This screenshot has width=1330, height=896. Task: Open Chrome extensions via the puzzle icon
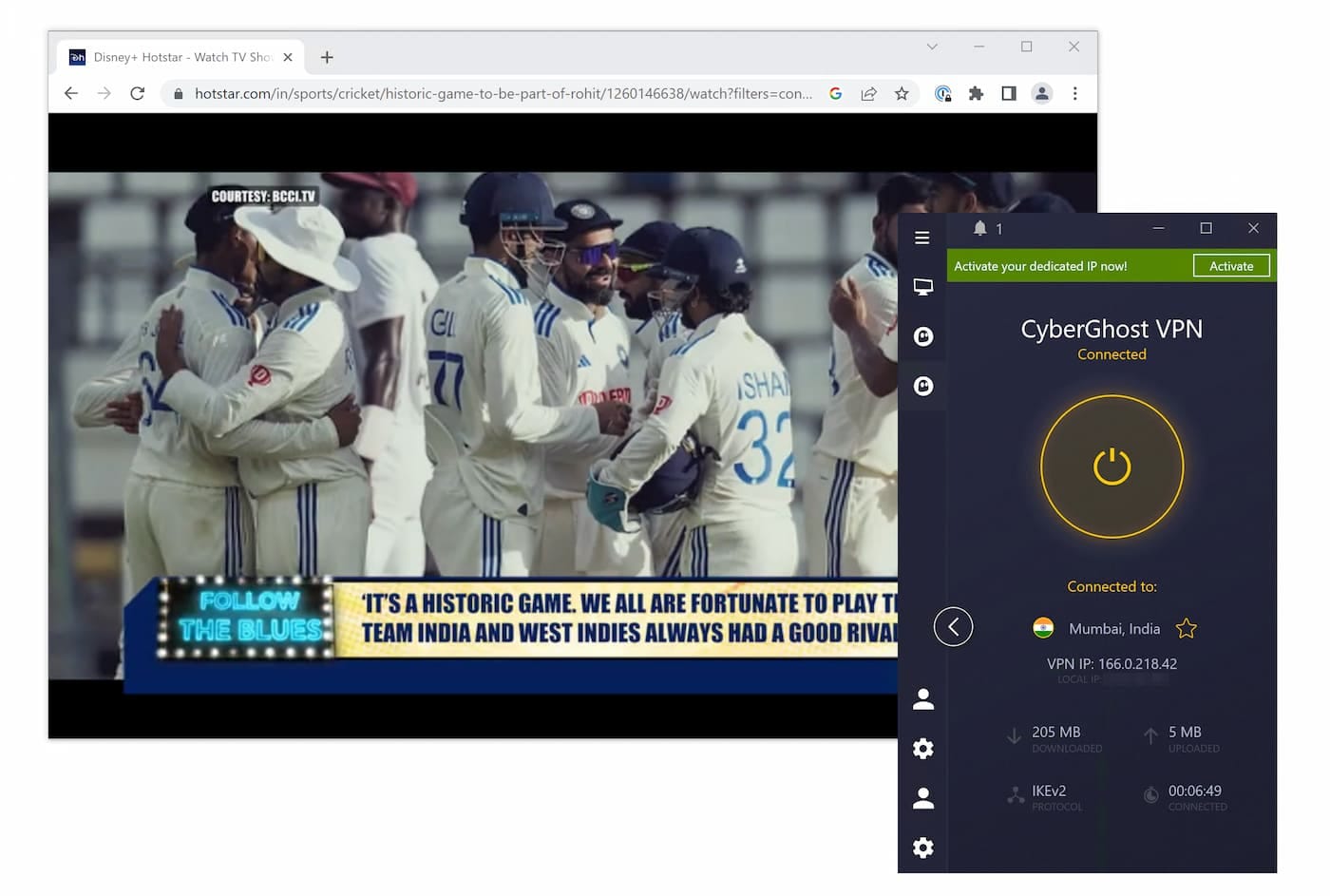pyautogui.click(x=976, y=93)
